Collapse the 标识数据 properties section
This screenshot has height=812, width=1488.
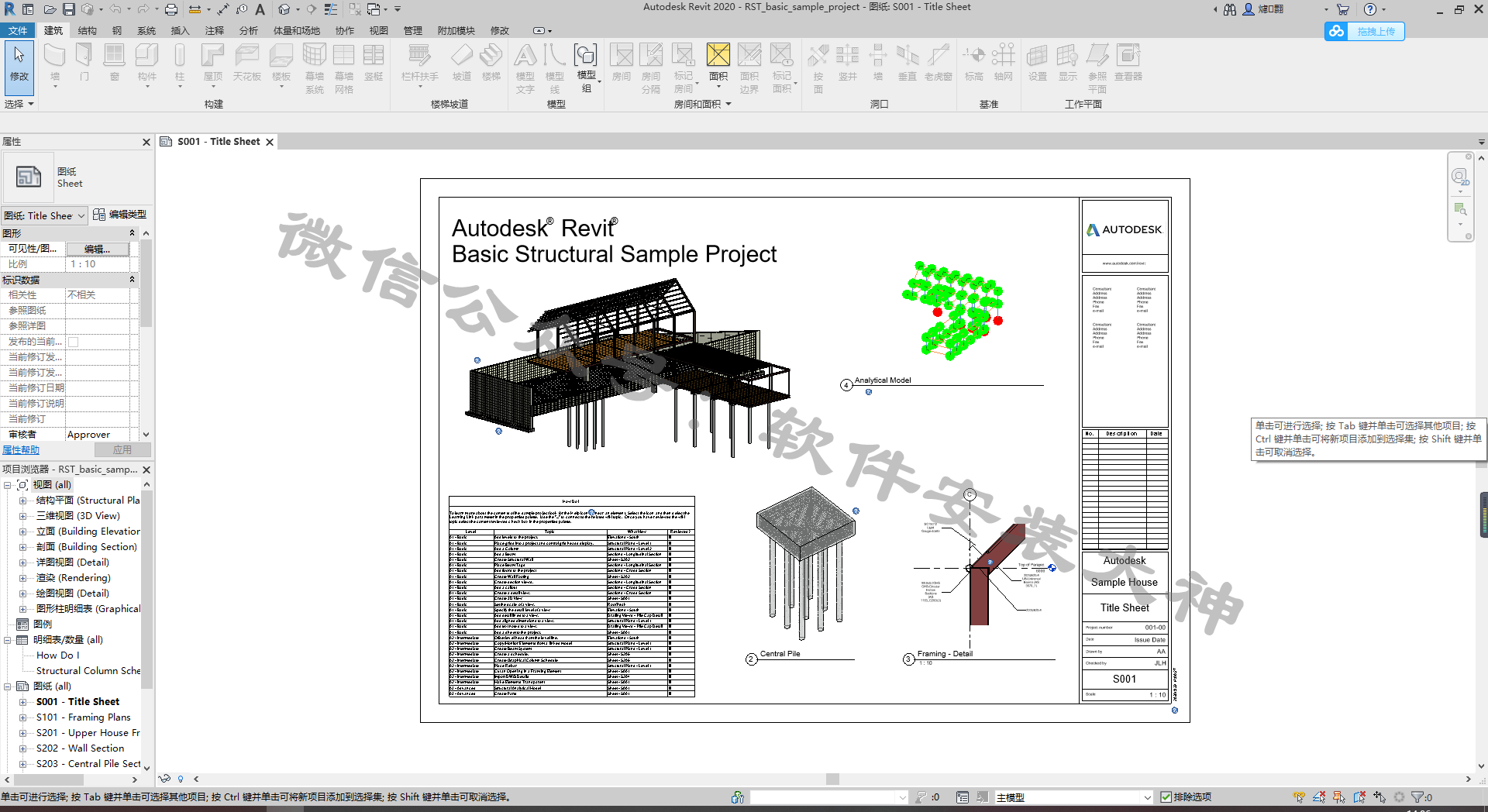tap(132, 280)
